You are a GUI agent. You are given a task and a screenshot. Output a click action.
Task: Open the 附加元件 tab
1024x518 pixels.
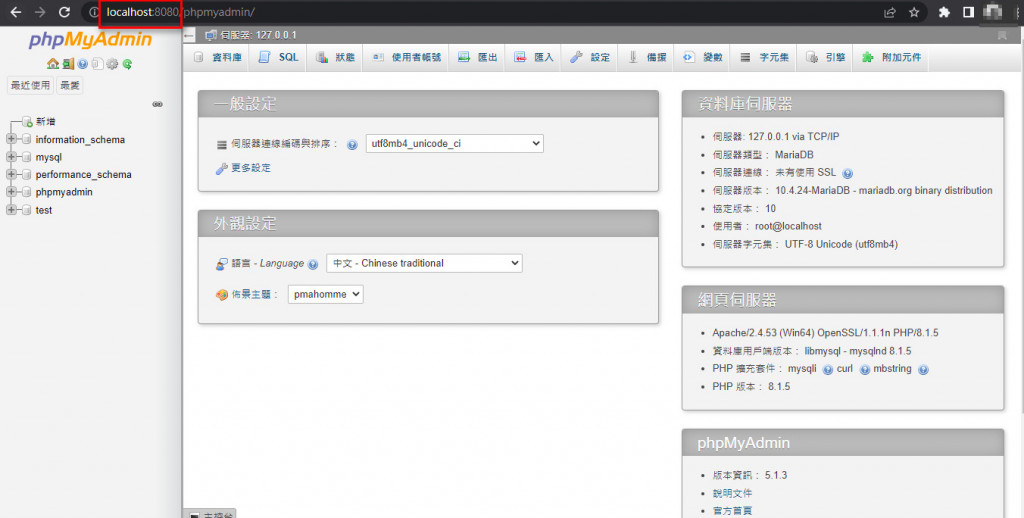pos(891,57)
